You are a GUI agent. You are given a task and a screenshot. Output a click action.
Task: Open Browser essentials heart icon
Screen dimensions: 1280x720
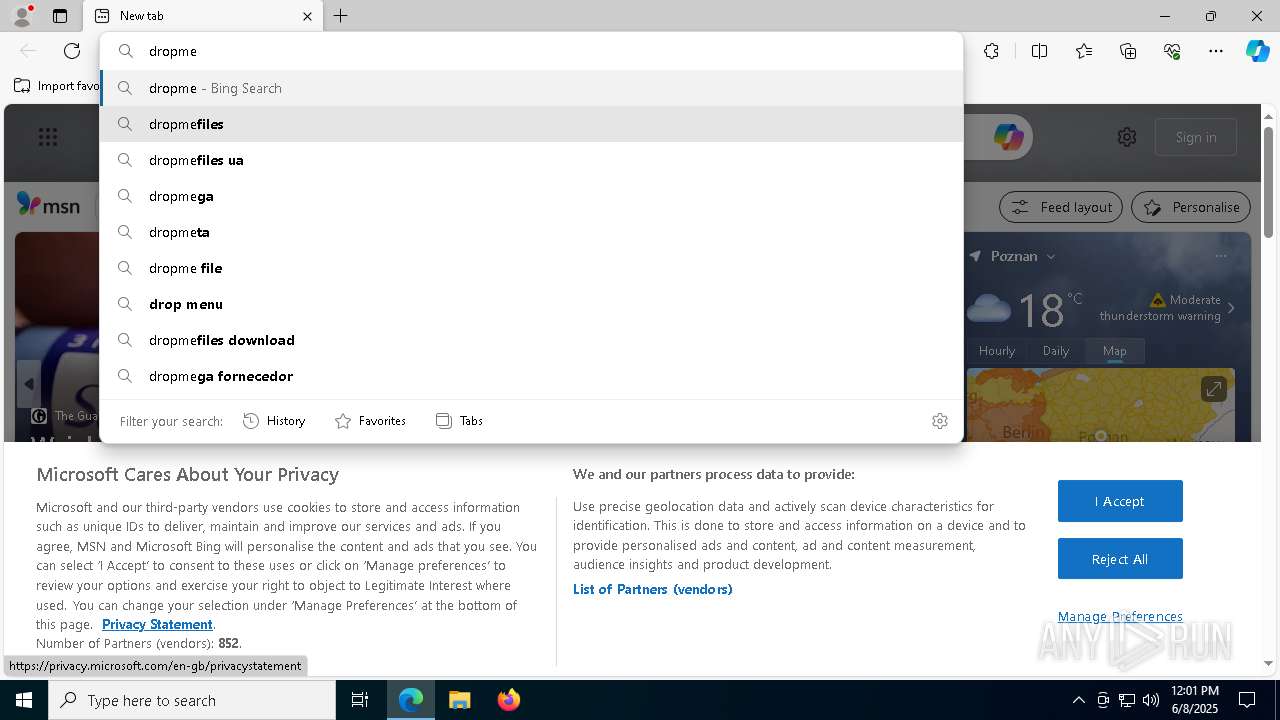[x=1172, y=51]
